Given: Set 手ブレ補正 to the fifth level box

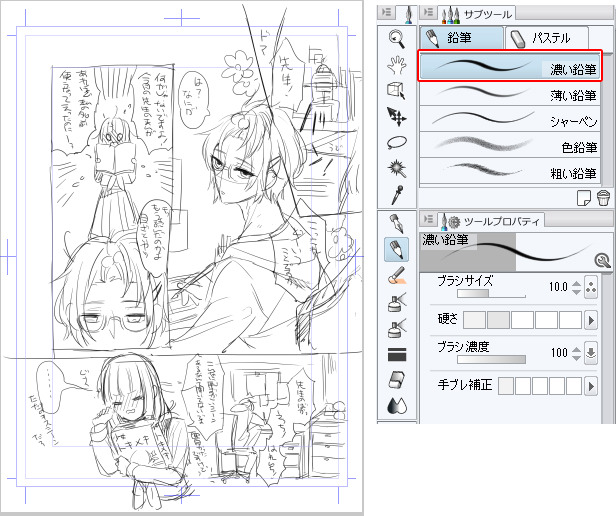Looking at the screenshot, I should coord(574,386).
